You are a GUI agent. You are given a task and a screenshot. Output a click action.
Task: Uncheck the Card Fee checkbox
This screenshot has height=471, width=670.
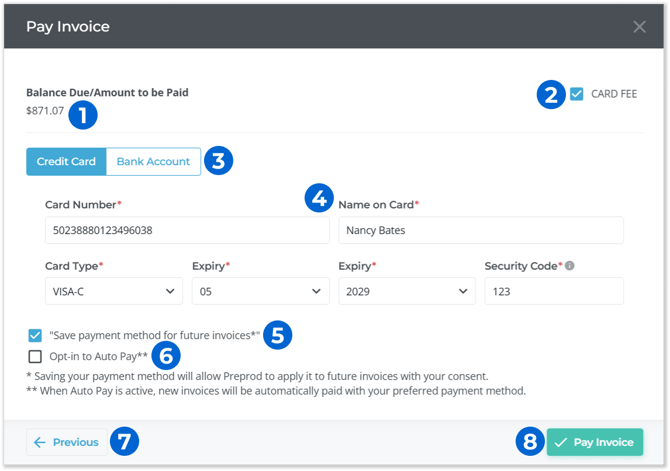(577, 95)
